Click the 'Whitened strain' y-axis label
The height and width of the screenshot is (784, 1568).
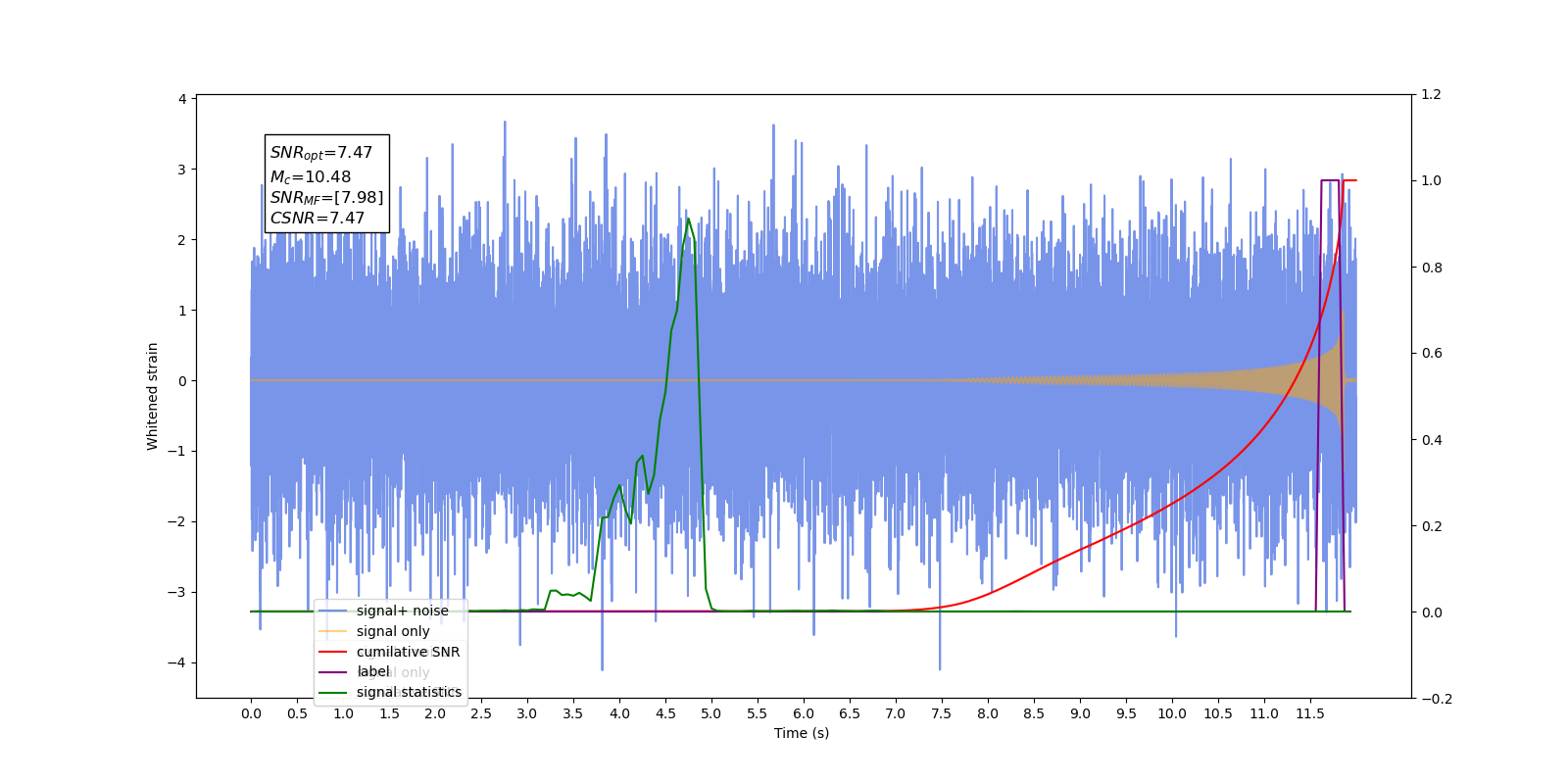[153, 396]
